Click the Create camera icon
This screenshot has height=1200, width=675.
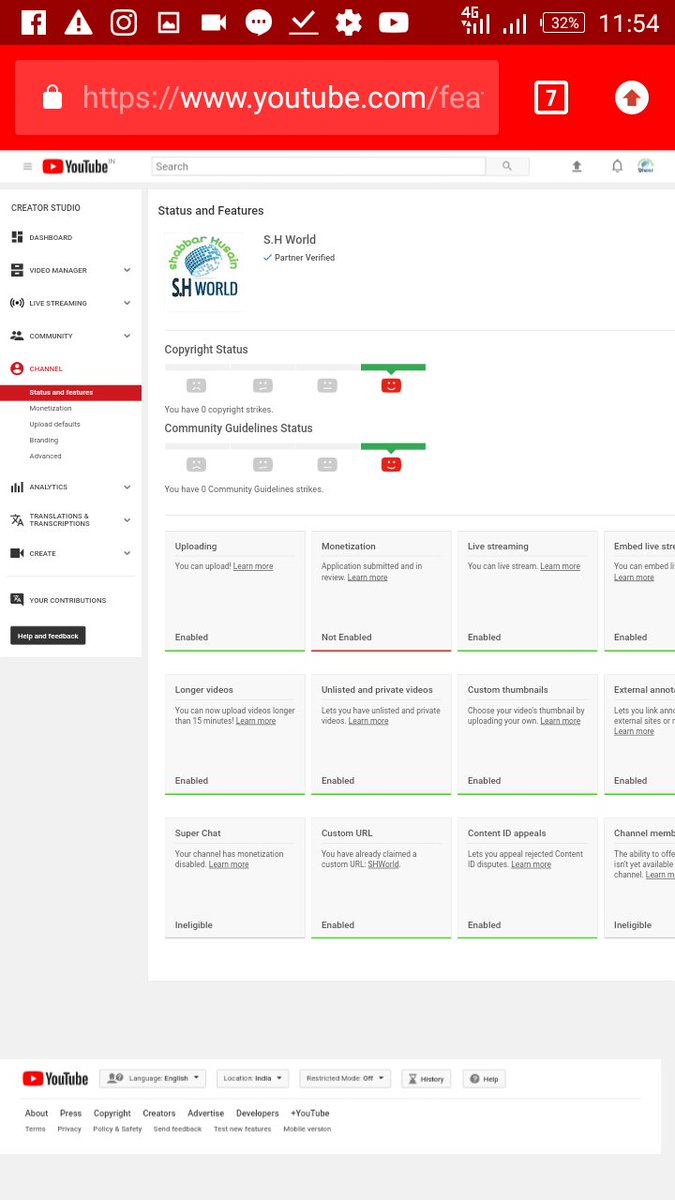pyautogui.click(x=17, y=553)
